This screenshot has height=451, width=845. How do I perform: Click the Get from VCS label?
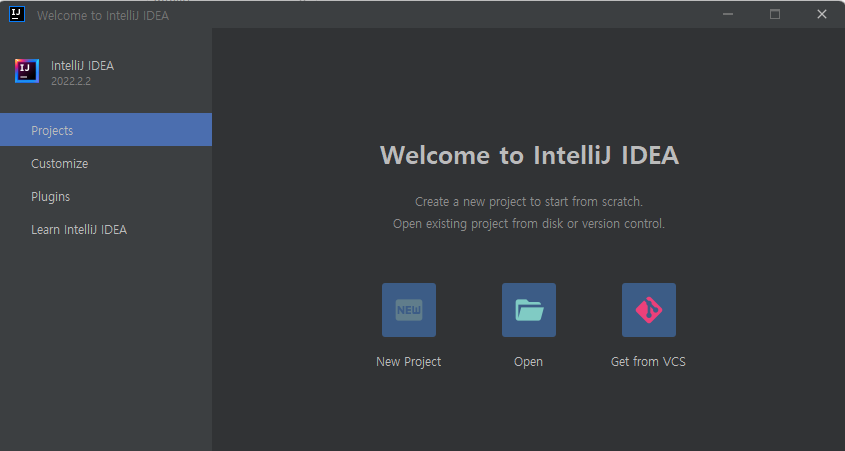tap(648, 362)
